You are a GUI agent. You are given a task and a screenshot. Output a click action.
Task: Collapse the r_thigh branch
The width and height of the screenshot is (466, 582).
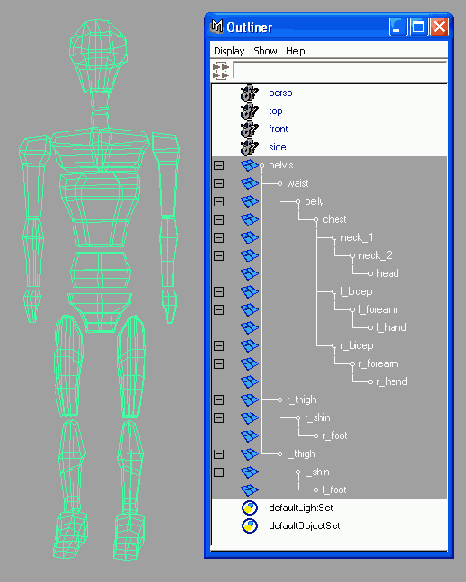[x=219, y=400]
